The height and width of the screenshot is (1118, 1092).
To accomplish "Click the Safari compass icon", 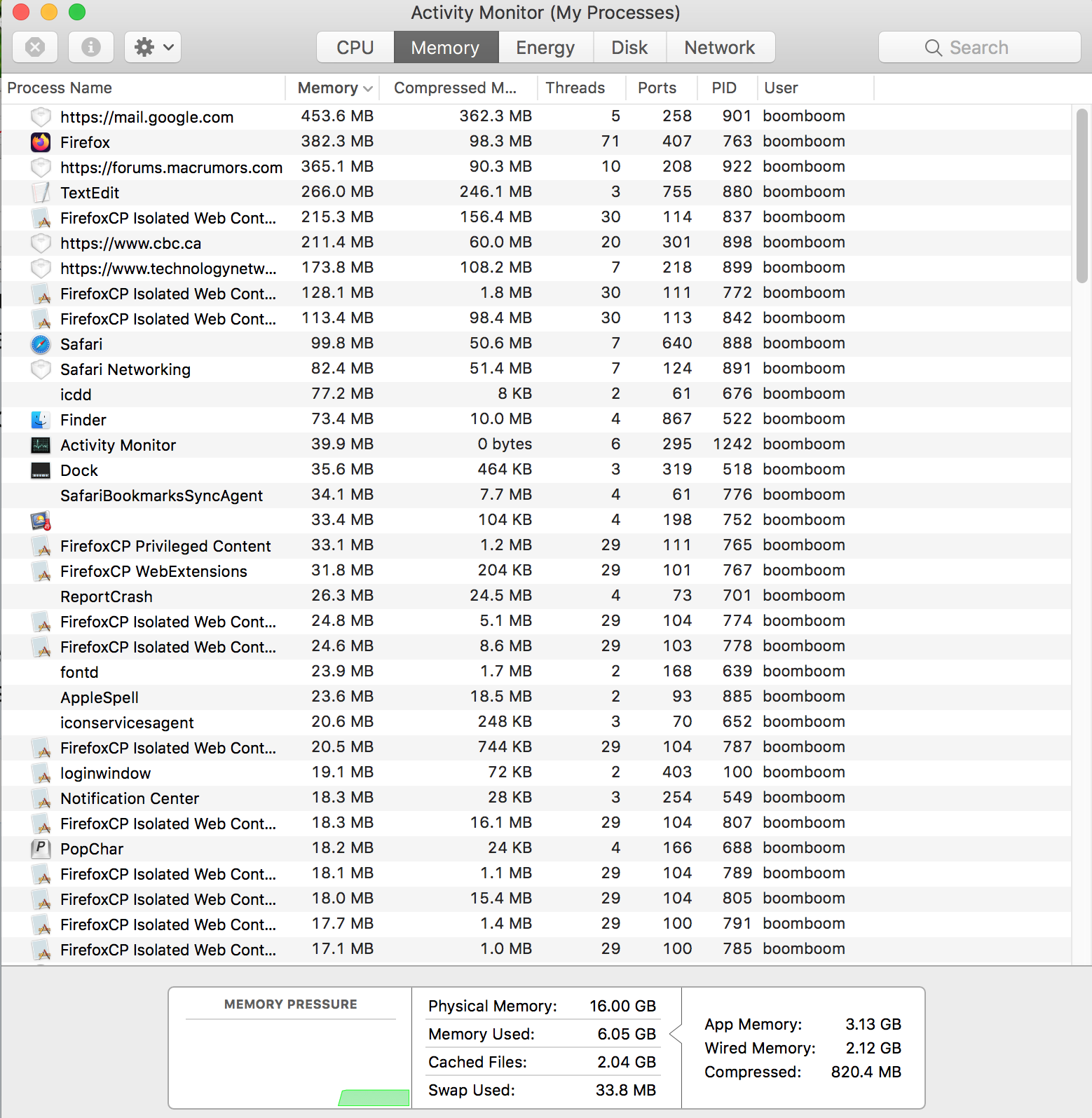I will coord(41,344).
